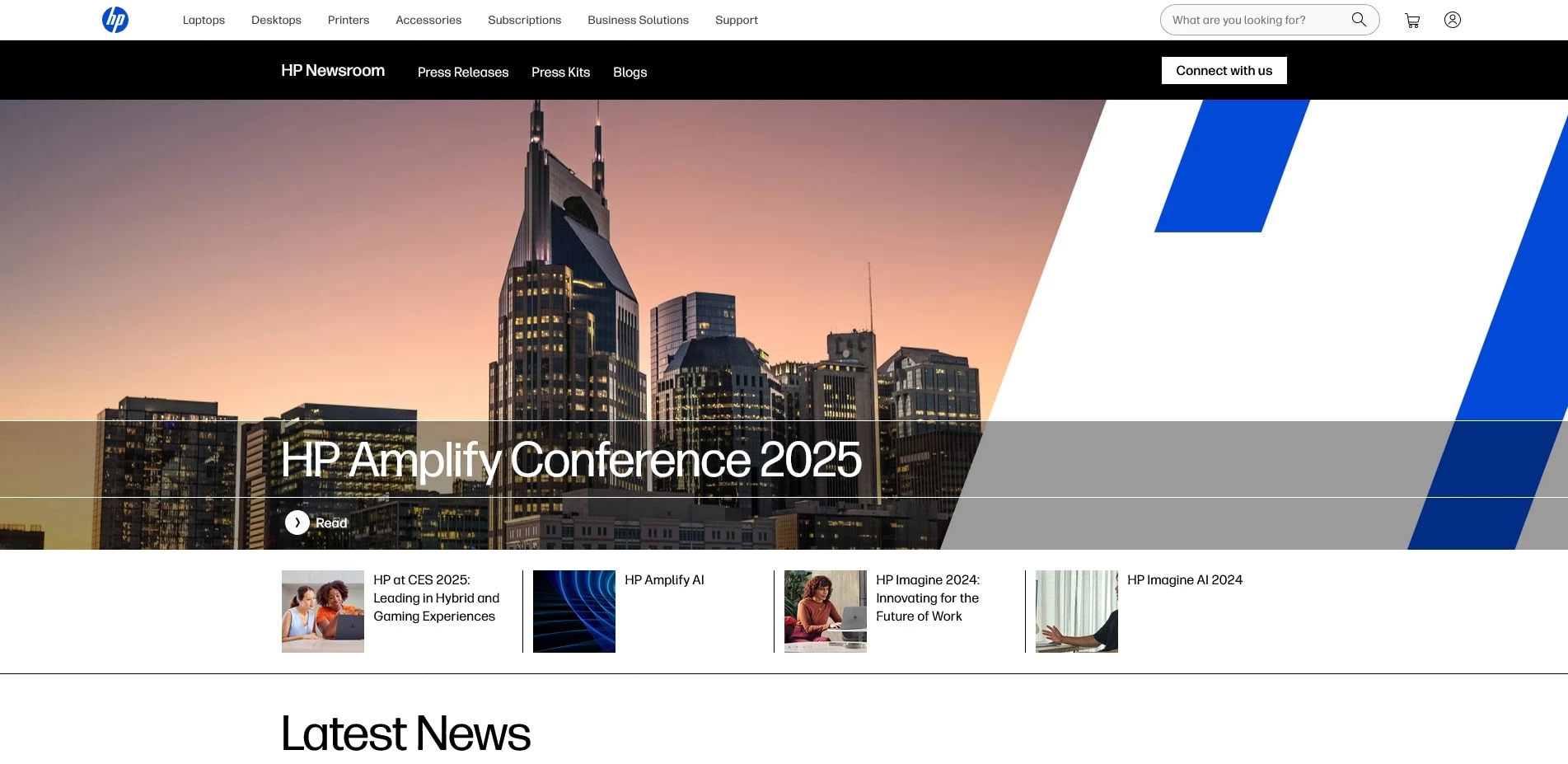Open the Press Kits section
The image size is (1568, 764).
560,73
